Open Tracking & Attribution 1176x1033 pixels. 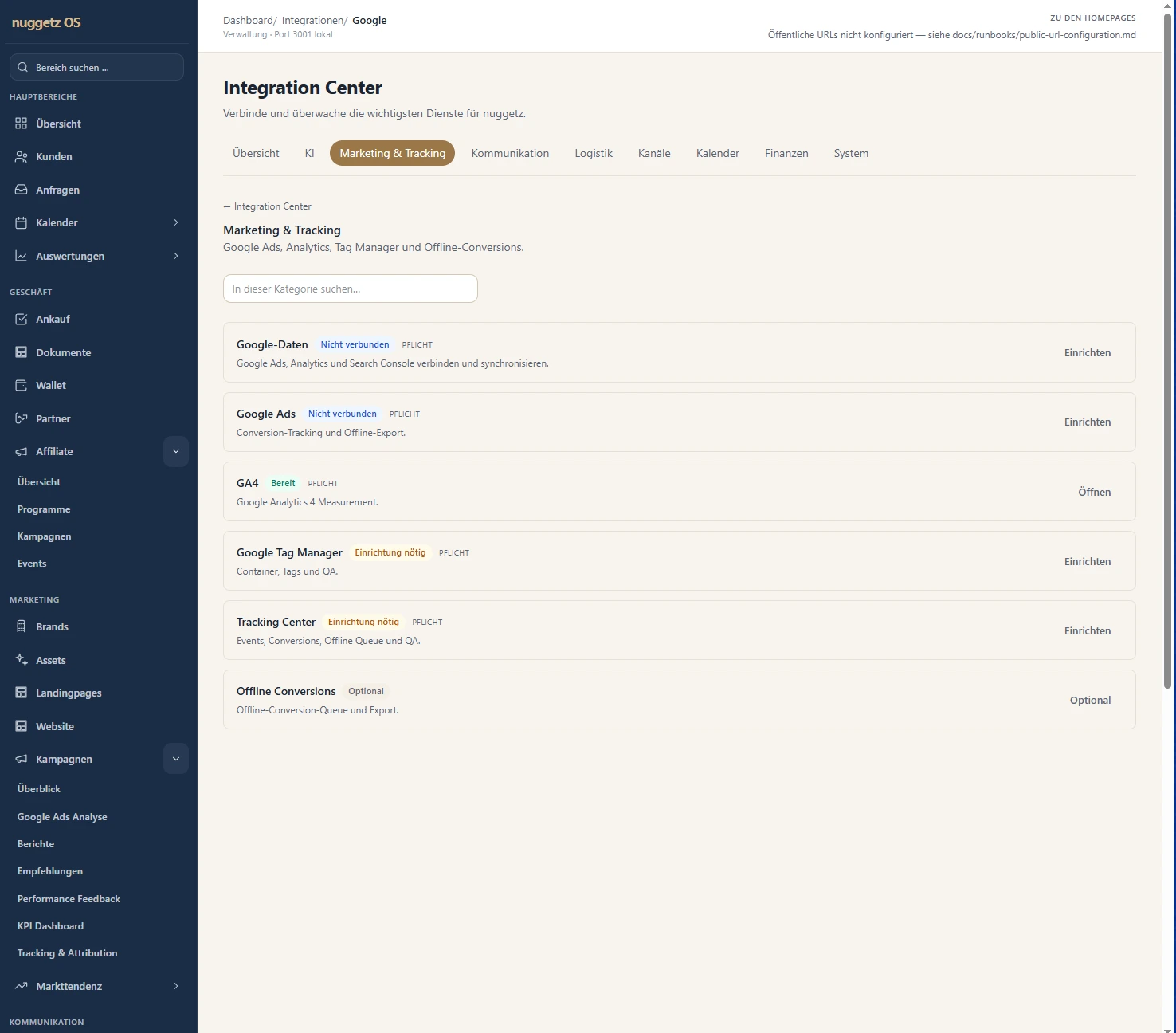pyautogui.click(x=67, y=953)
